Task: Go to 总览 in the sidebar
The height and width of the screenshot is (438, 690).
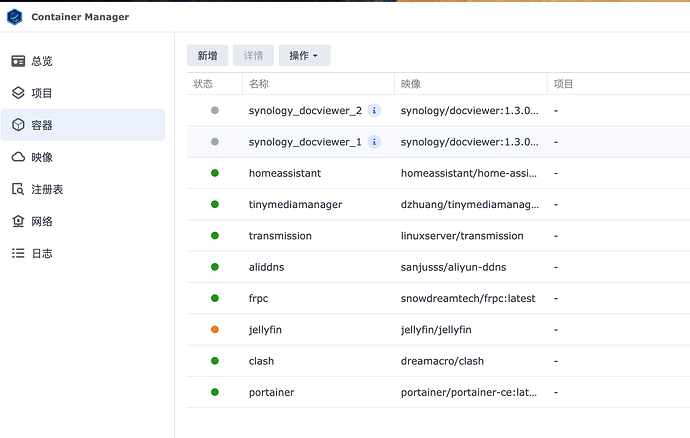Action: [x=42, y=61]
